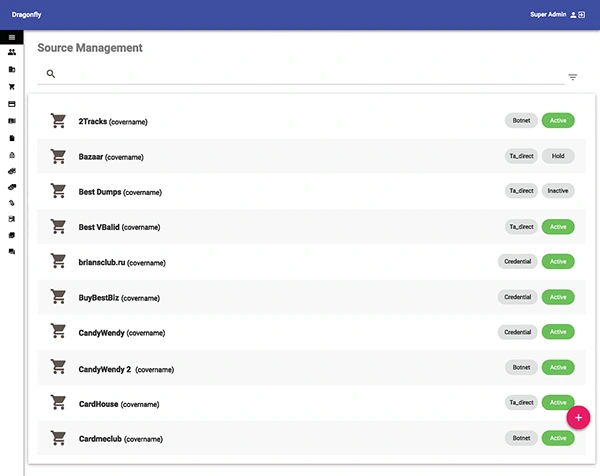The image size is (600, 476).
Task: Click the Active chip on briansclub.ru row
Action: pyautogui.click(x=558, y=261)
